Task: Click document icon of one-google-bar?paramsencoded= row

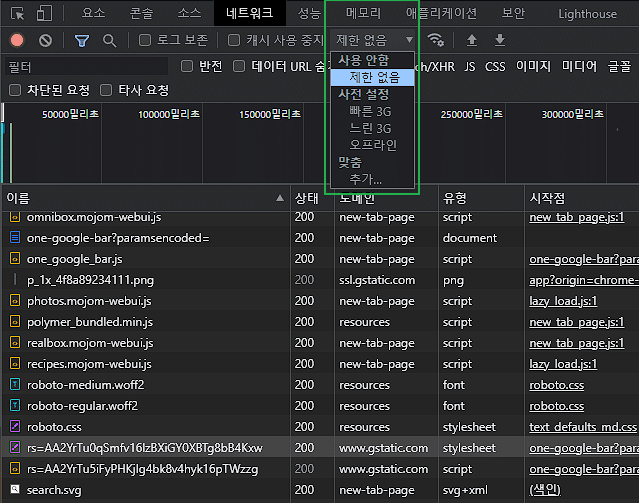Action: 15,237
